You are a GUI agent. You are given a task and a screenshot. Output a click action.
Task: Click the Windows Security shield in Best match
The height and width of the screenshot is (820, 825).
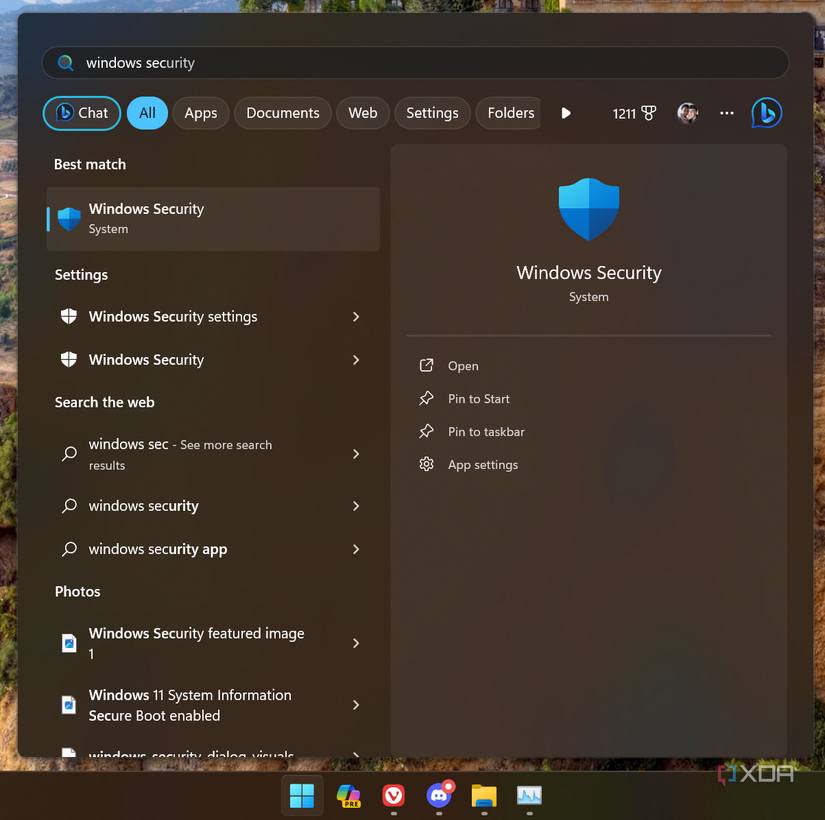(x=69, y=218)
